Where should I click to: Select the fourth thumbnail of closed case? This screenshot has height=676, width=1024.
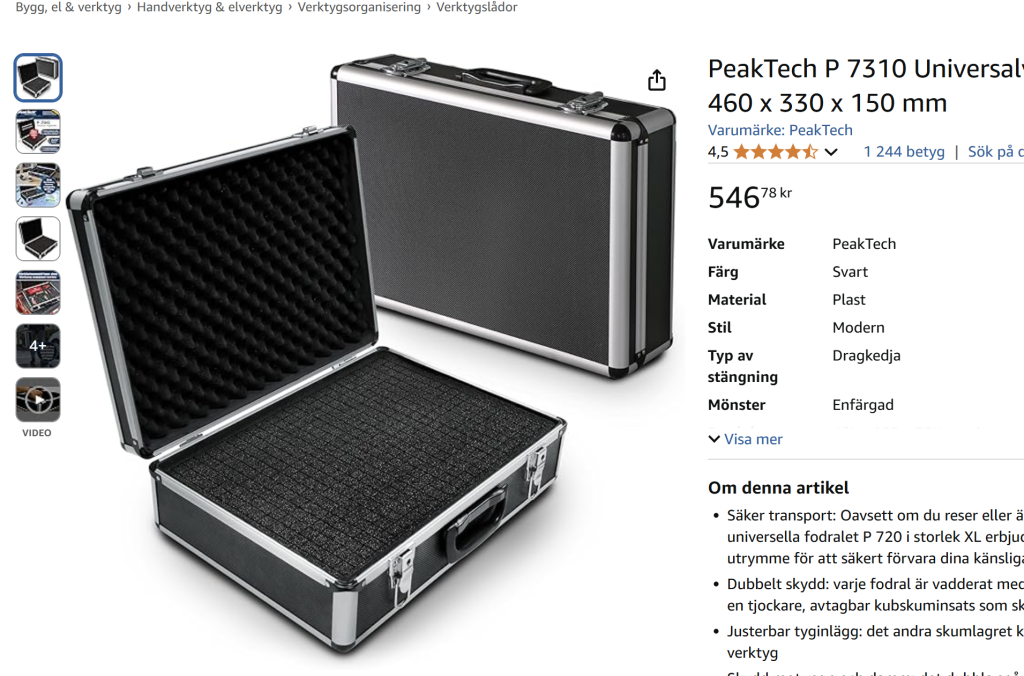38,239
